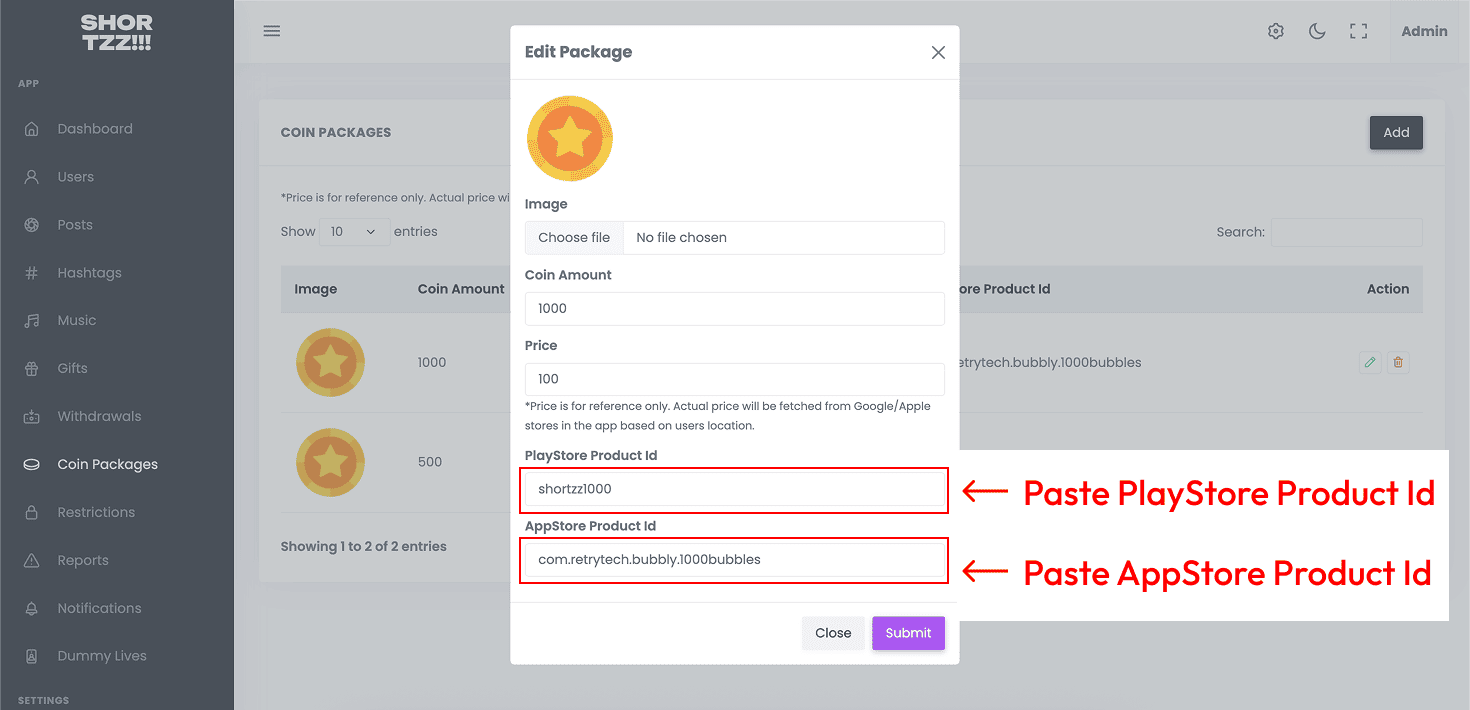Click Choose file to upload an image
Viewport: 1470px width, 710px height.
pos(573,237)
